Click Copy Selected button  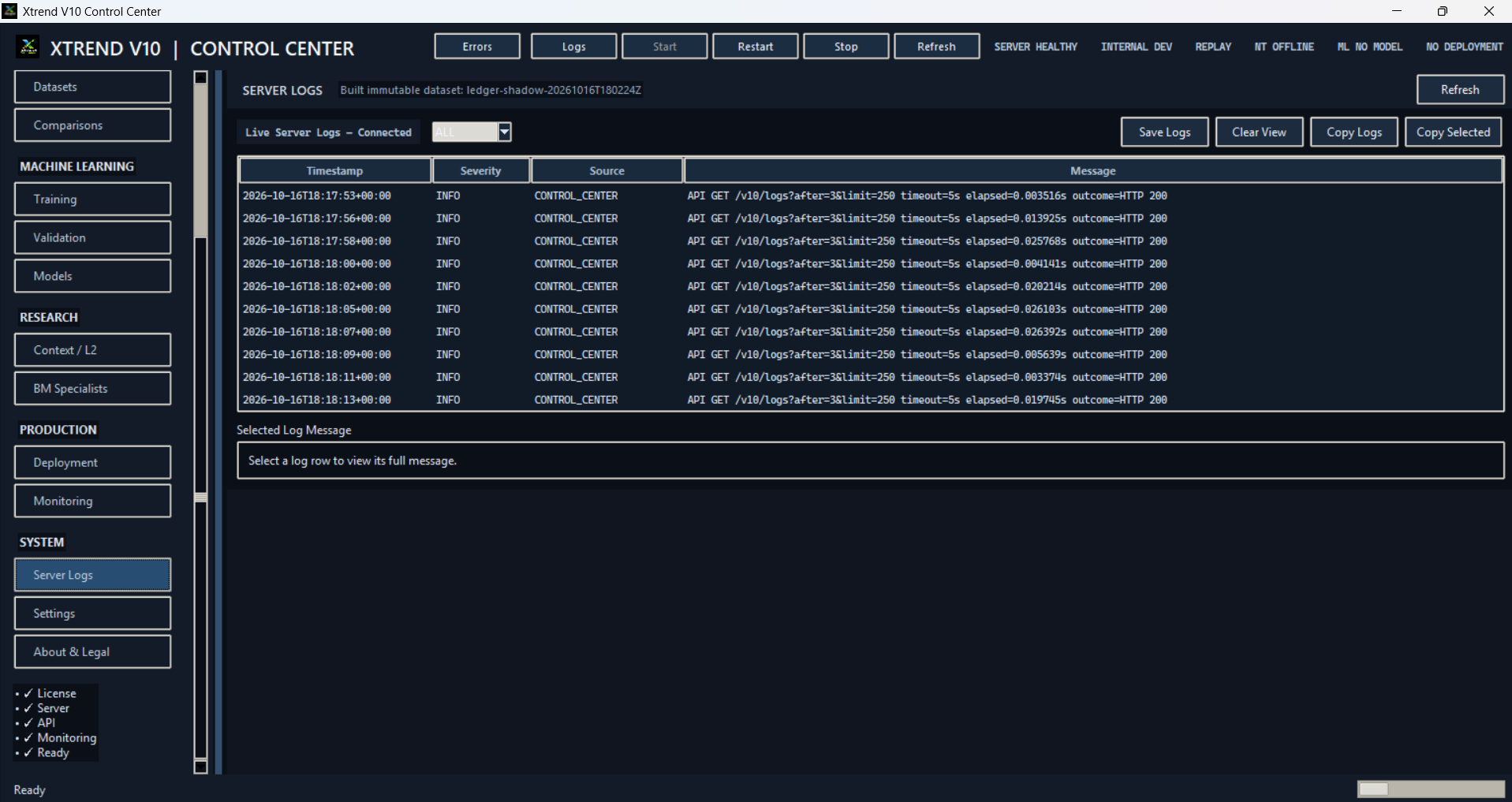point(1454,132)
